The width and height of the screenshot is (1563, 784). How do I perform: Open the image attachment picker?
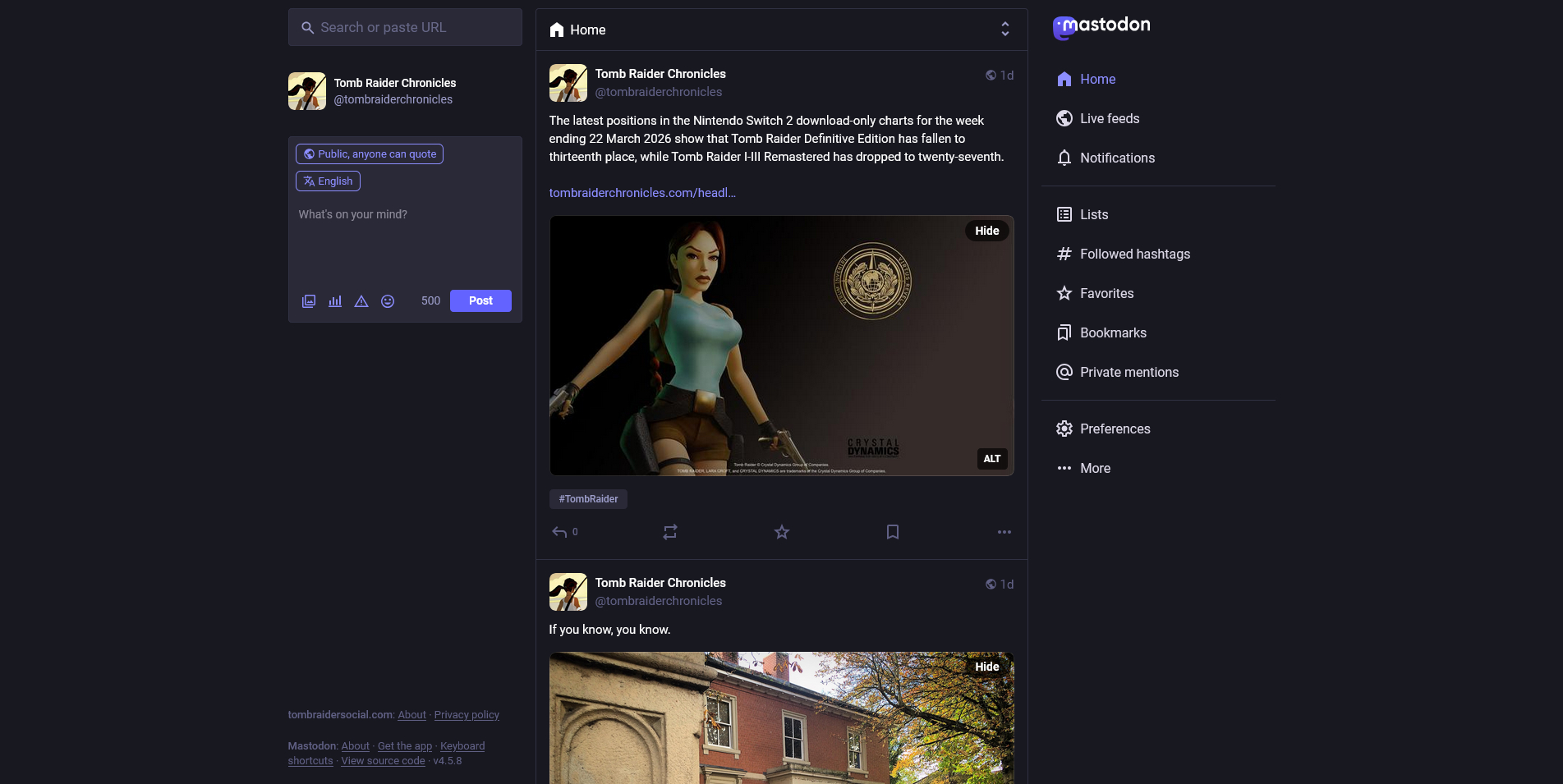tap(308, 301)
